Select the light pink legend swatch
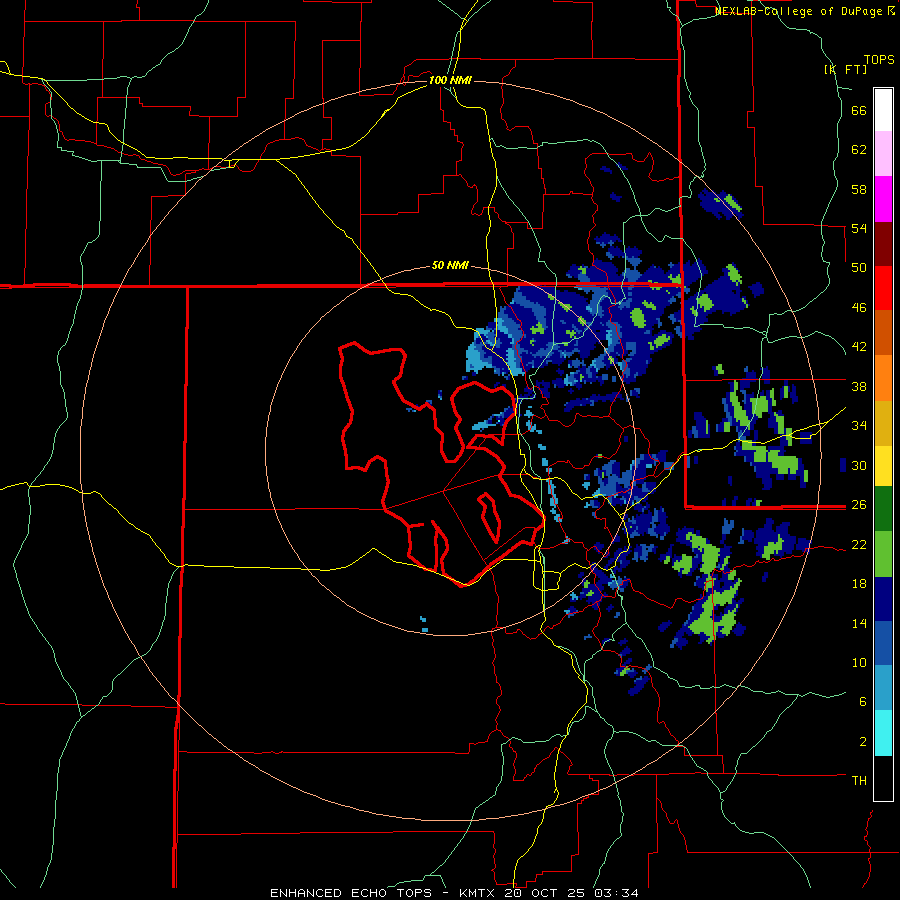 click(x=883, y=154)
